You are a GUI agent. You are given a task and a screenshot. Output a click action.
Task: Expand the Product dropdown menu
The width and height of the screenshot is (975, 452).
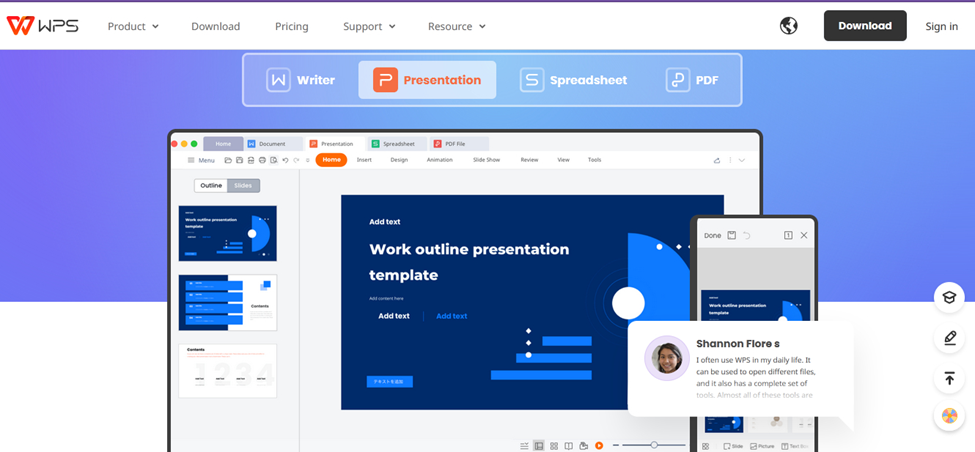[133, 26]
